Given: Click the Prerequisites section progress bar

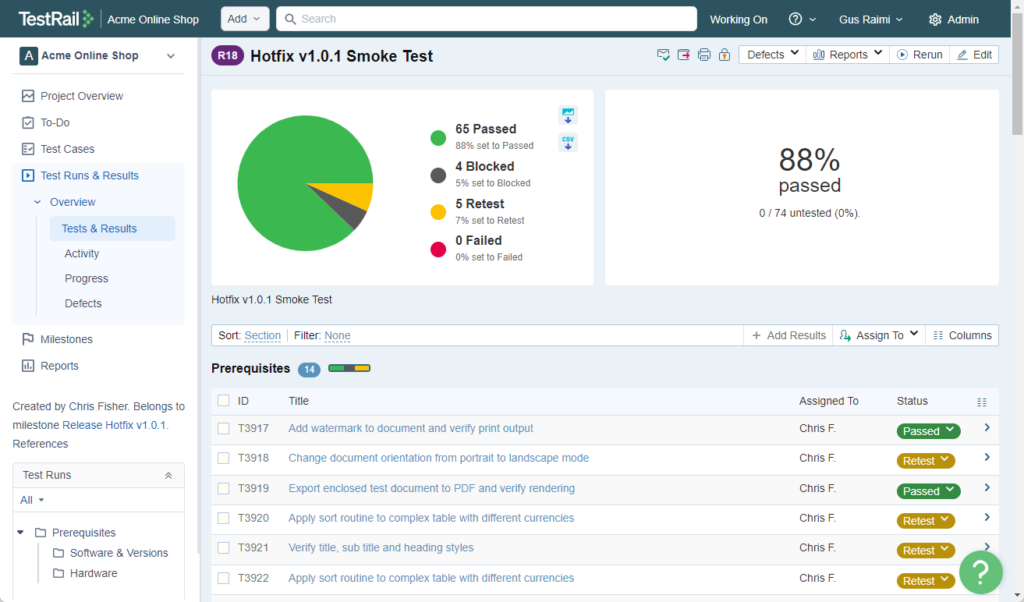Looking at the screenshot, I should 349,369.
